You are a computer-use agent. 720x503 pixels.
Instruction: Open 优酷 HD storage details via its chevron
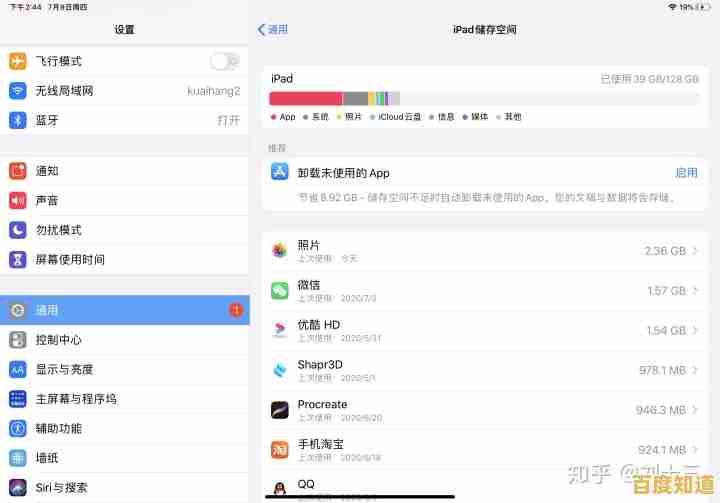click(x=695, y=330)
